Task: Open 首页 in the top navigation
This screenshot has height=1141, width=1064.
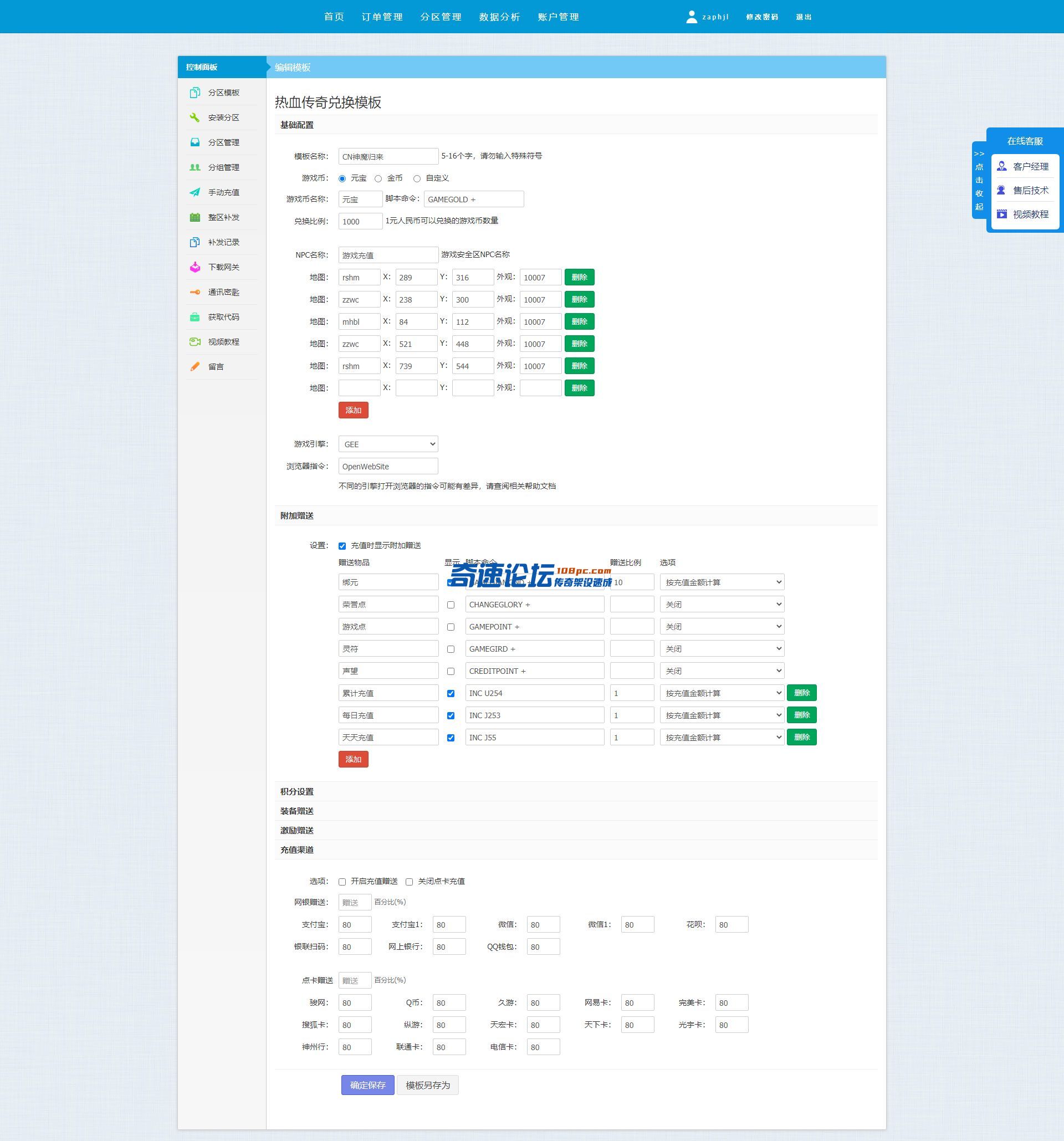Action: point(334,17)
